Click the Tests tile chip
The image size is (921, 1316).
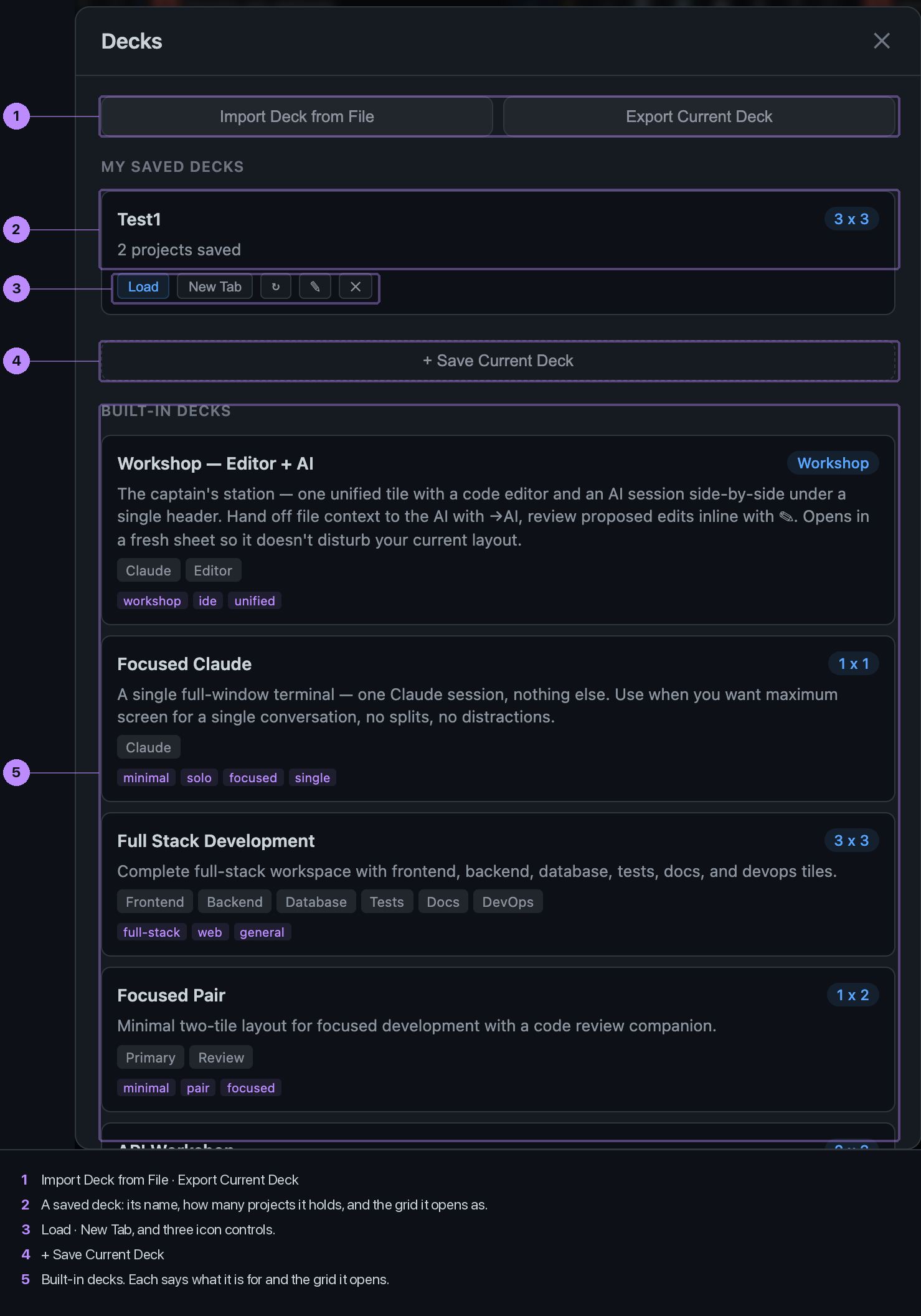coord(387,902)
